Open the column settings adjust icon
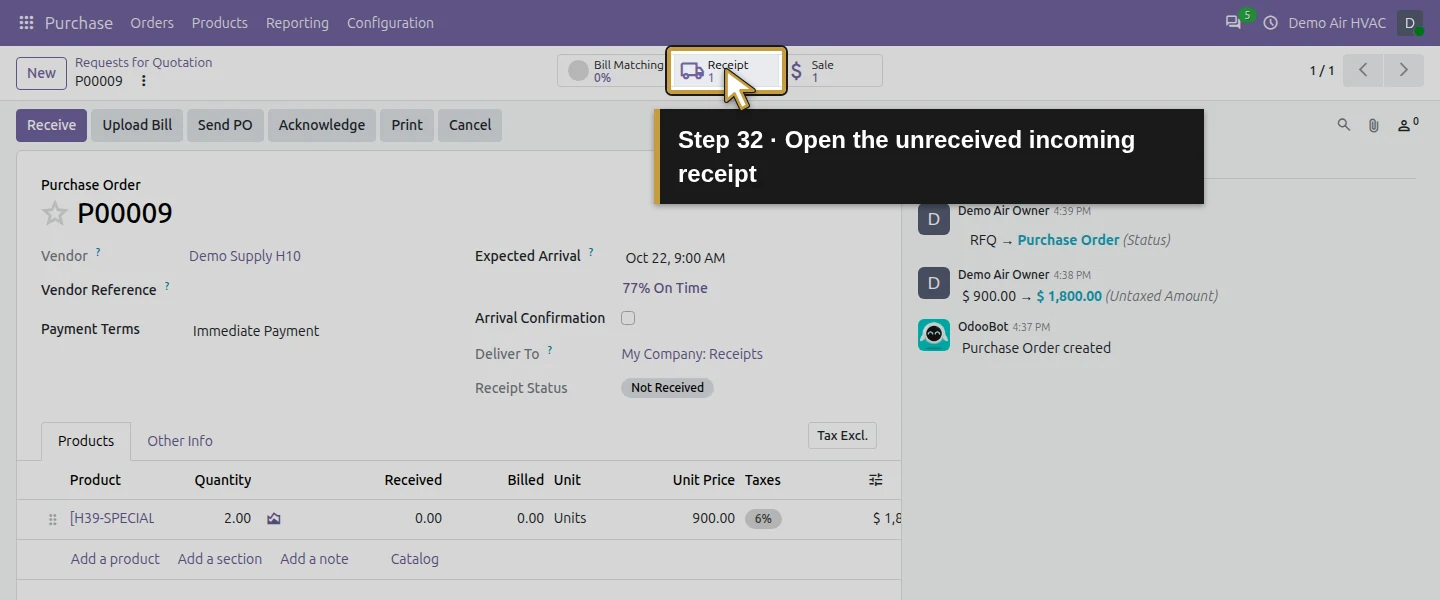This screenshot has width=1440, height=600. 876,480
